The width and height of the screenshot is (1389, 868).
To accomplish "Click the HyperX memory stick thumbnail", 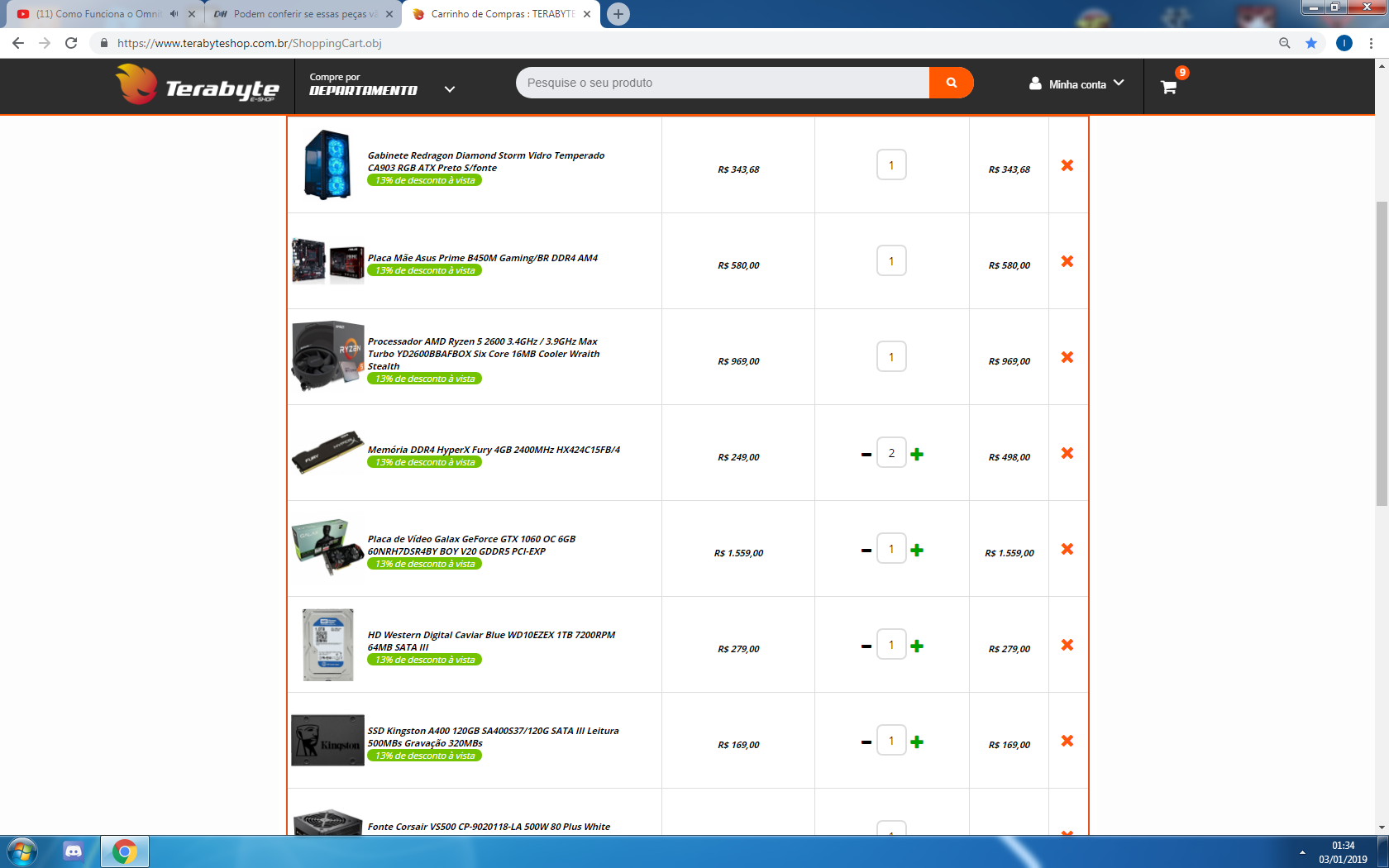I will point(327,452).
